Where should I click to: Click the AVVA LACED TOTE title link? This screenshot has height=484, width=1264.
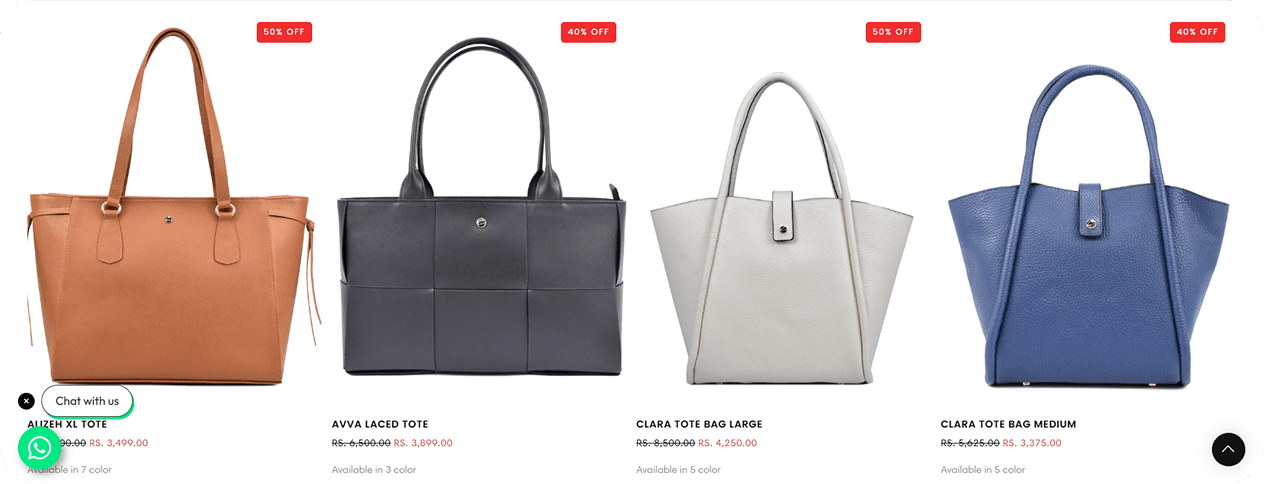[380, 424]
